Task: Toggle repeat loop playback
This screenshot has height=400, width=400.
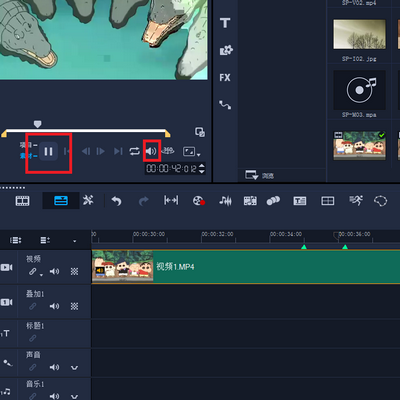Action: tap(134, 151)
